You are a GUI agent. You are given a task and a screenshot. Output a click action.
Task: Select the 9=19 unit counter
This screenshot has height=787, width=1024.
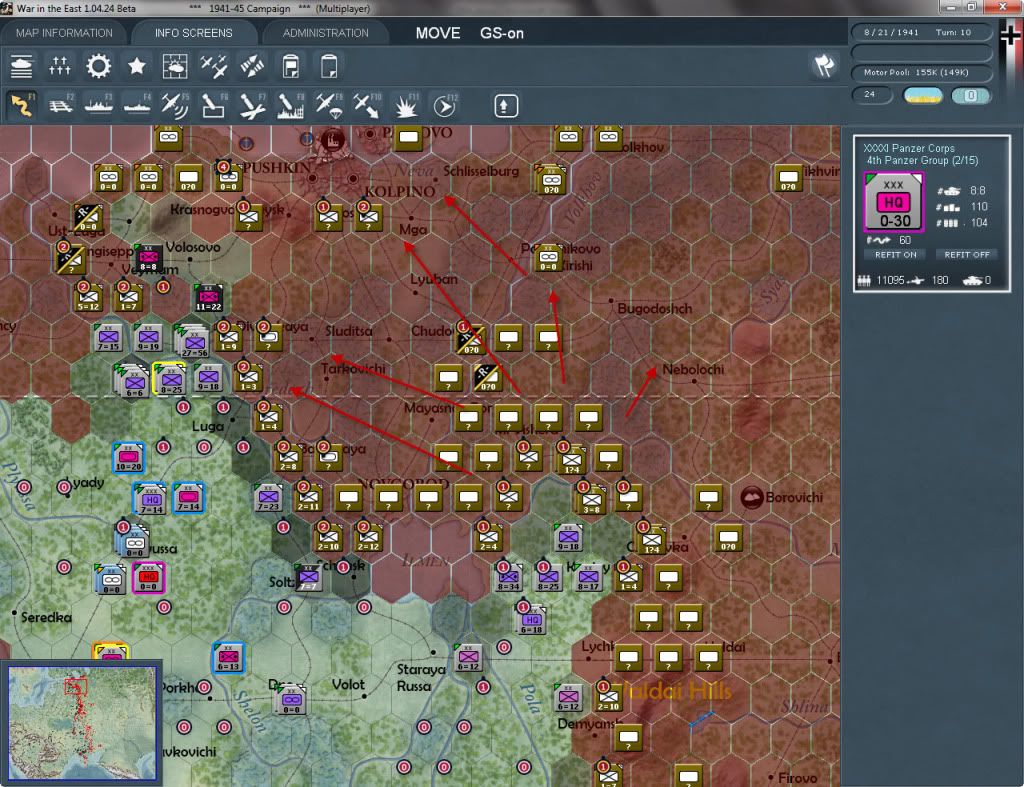coord(148,338)
